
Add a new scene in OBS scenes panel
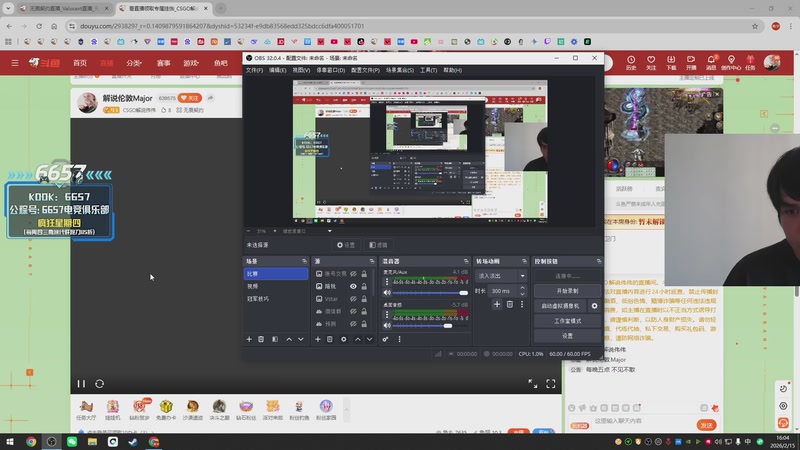coord(249,339)
